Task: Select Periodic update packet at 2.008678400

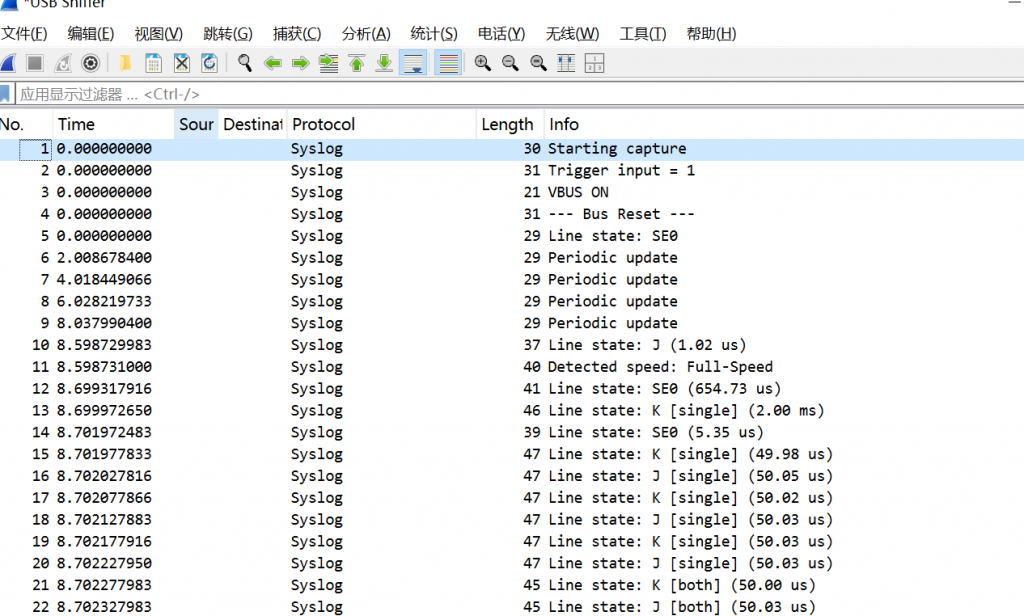Action: coord(512,258)
